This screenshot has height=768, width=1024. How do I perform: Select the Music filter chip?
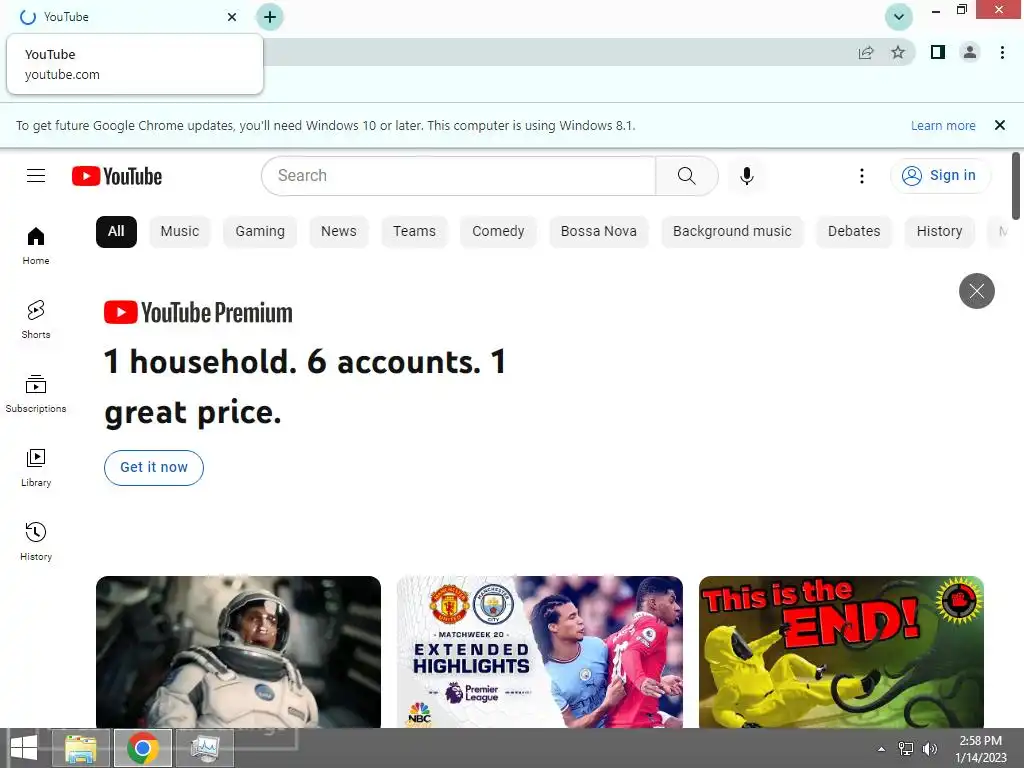pos(180,231)
